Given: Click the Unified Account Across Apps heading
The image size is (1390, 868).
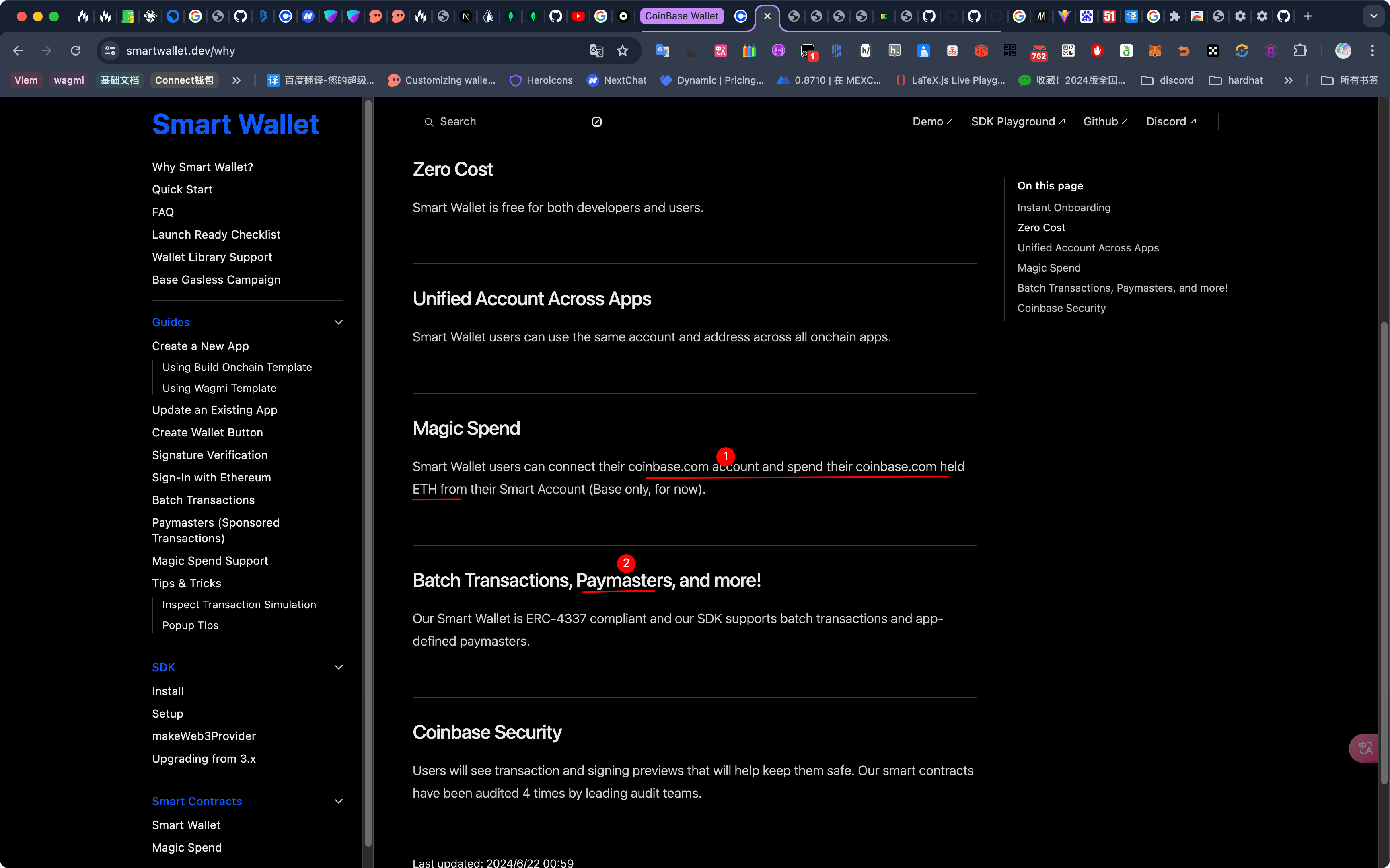Looking at the screenshot, I should click(x=531, y=299).
